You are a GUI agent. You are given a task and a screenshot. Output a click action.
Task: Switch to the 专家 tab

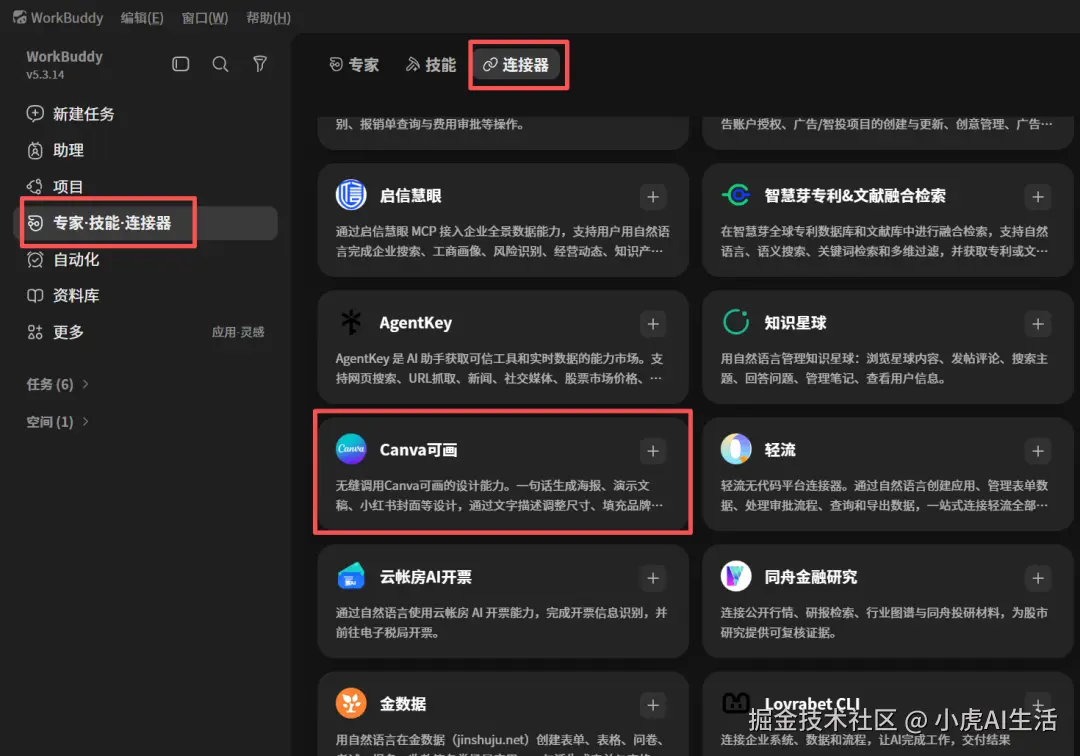click(x=354, y=65)
